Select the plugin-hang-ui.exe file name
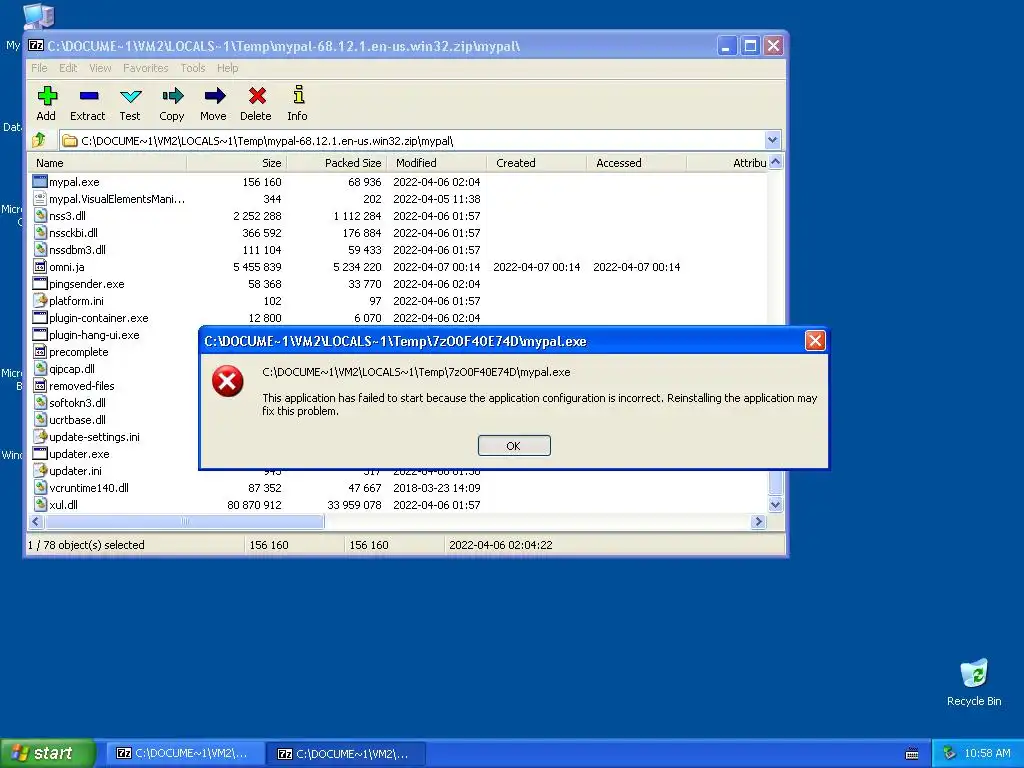Image resolution: width=1024 pixels, height=768 pixels. (94, 334)
